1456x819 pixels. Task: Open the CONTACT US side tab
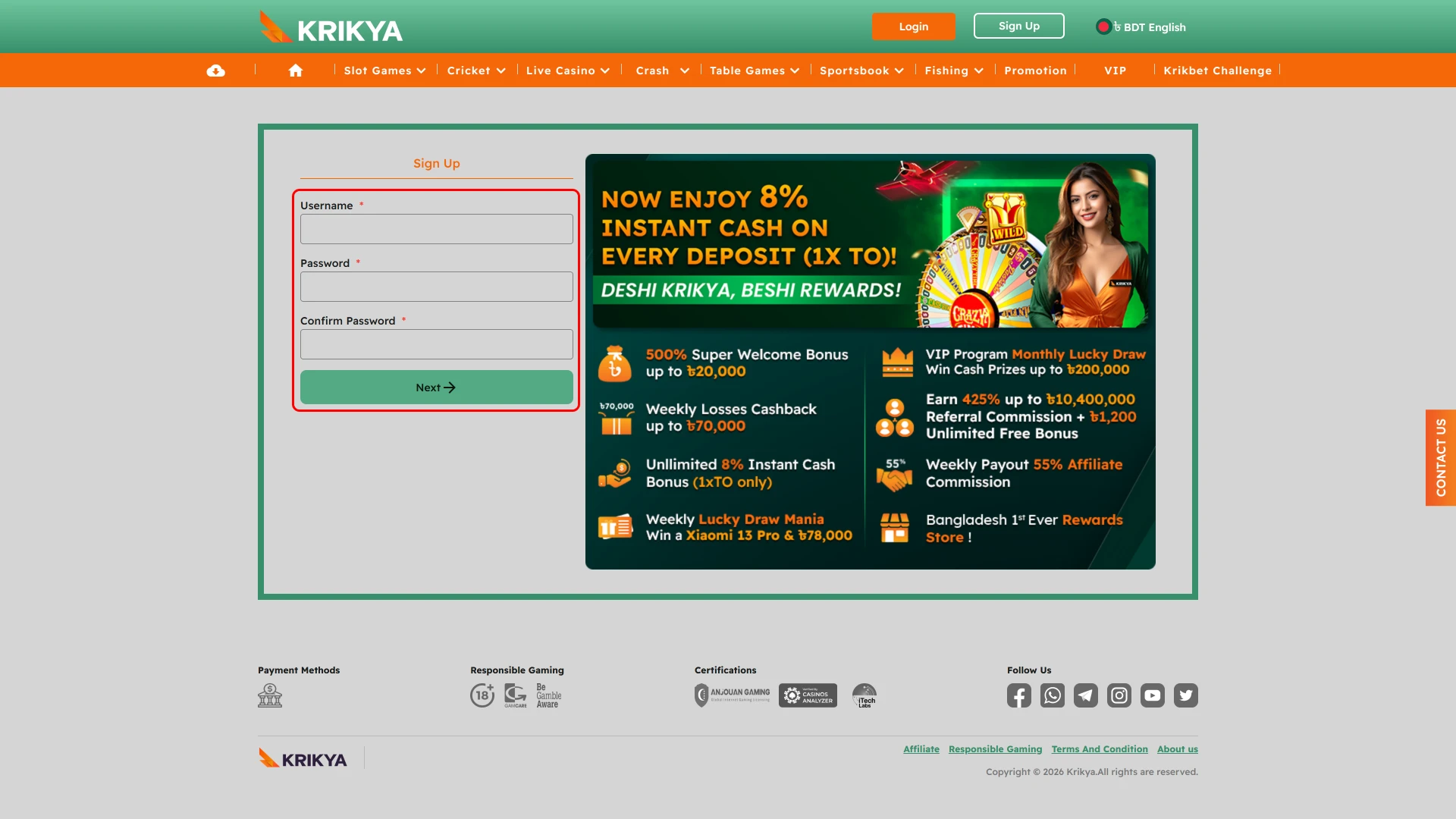click(1440, 457)
